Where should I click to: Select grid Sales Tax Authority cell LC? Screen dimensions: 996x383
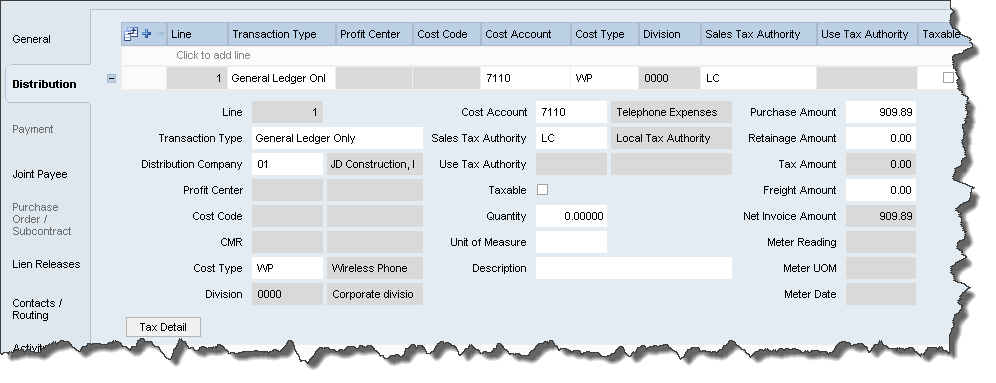758,78
